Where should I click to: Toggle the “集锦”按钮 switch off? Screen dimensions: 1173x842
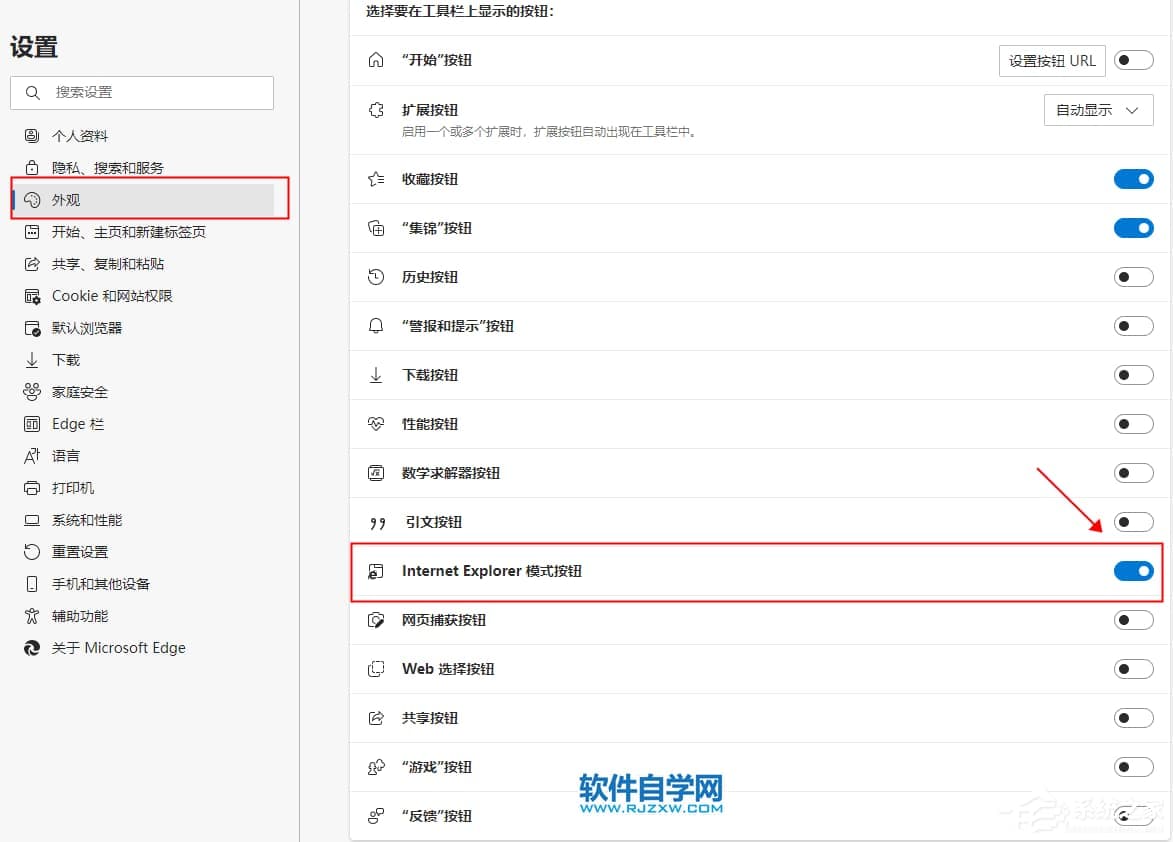pos(1133,228)
